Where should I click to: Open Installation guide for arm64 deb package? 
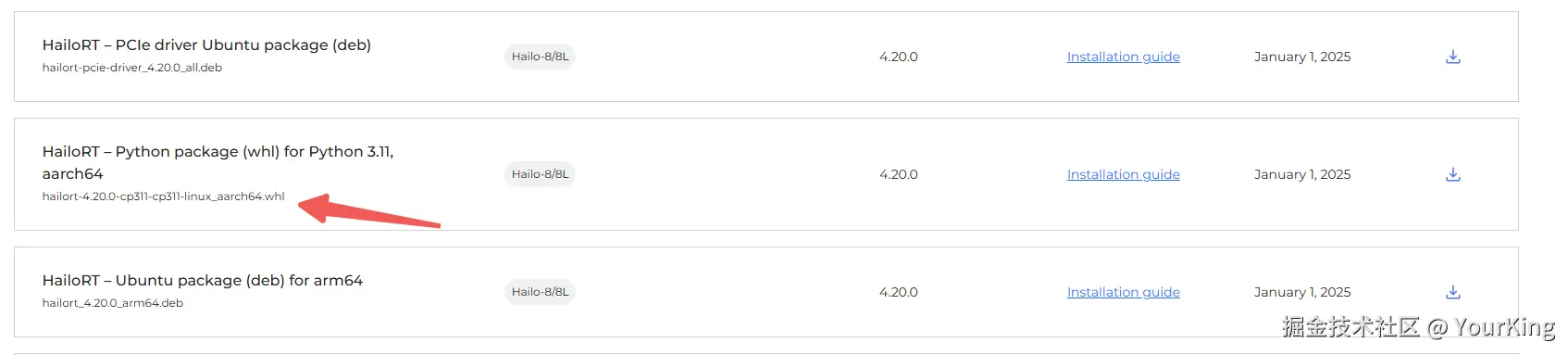pos(1123,292)
